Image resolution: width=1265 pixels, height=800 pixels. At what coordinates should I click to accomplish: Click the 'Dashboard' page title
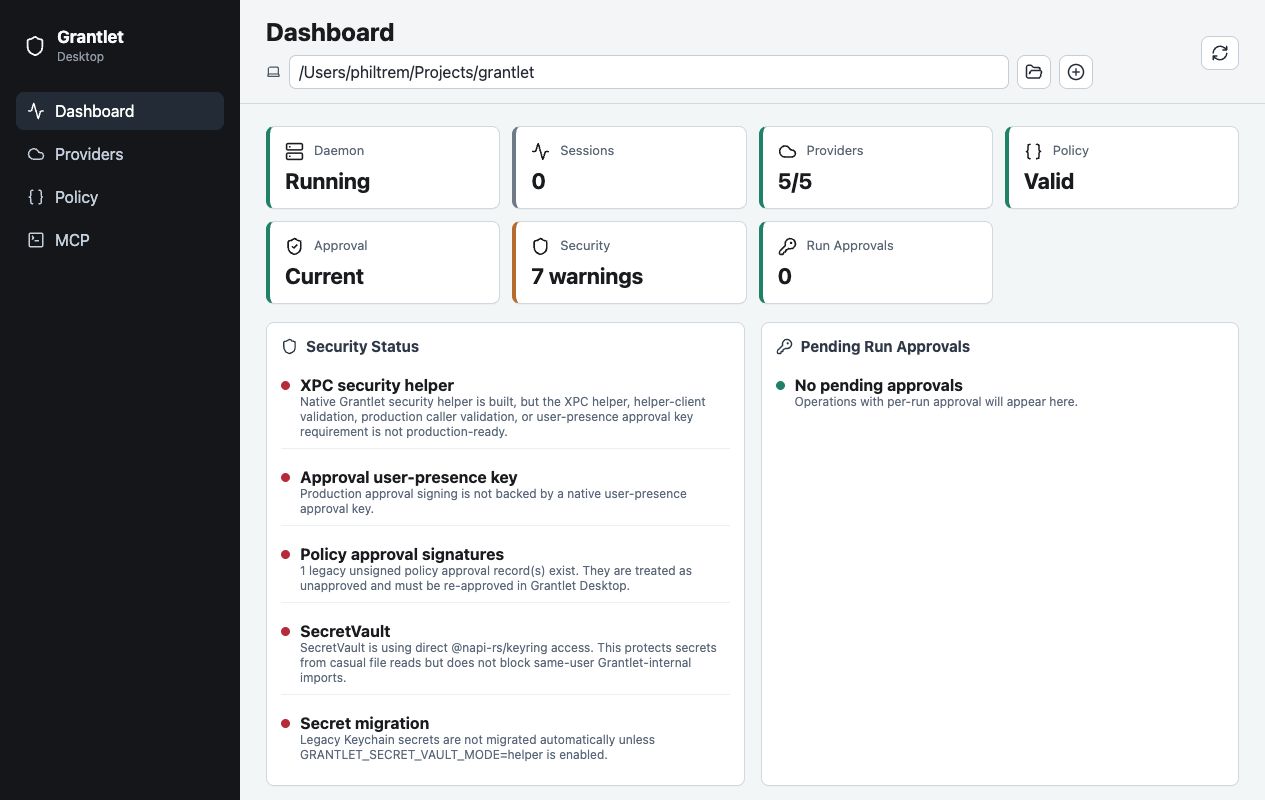pos(330,32)
